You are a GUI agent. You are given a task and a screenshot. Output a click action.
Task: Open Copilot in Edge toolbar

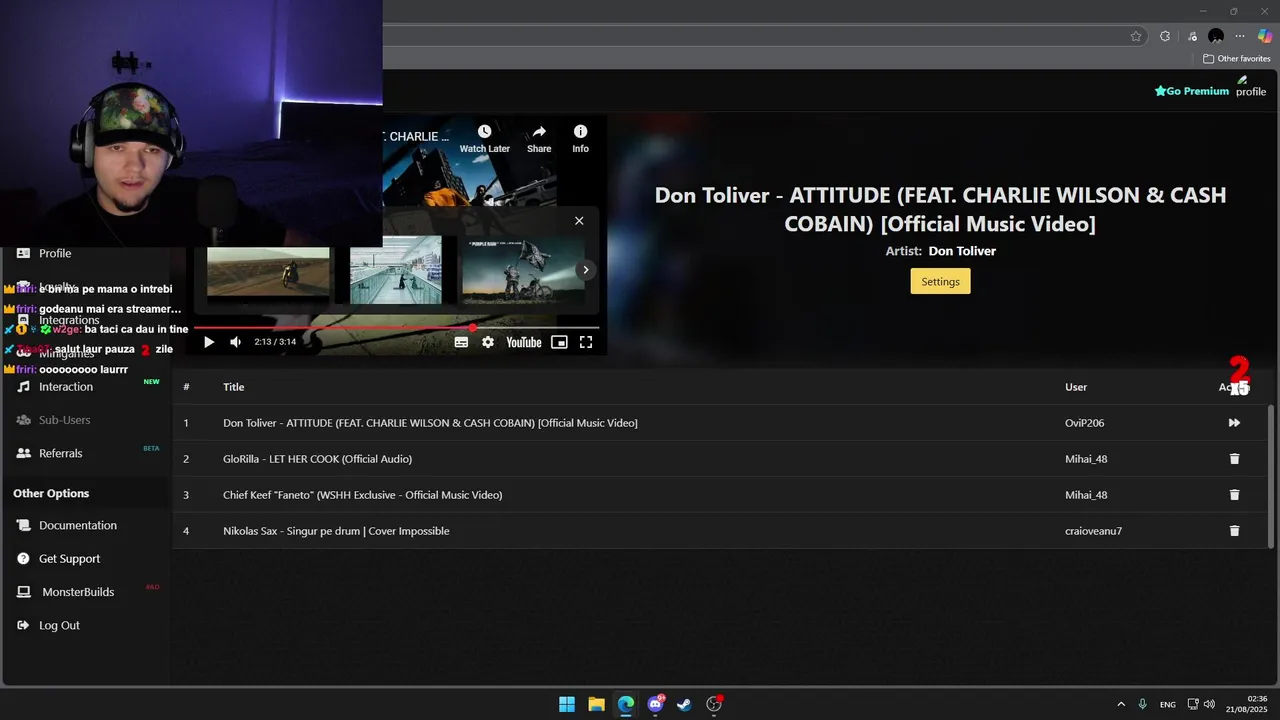[1265, 36]
